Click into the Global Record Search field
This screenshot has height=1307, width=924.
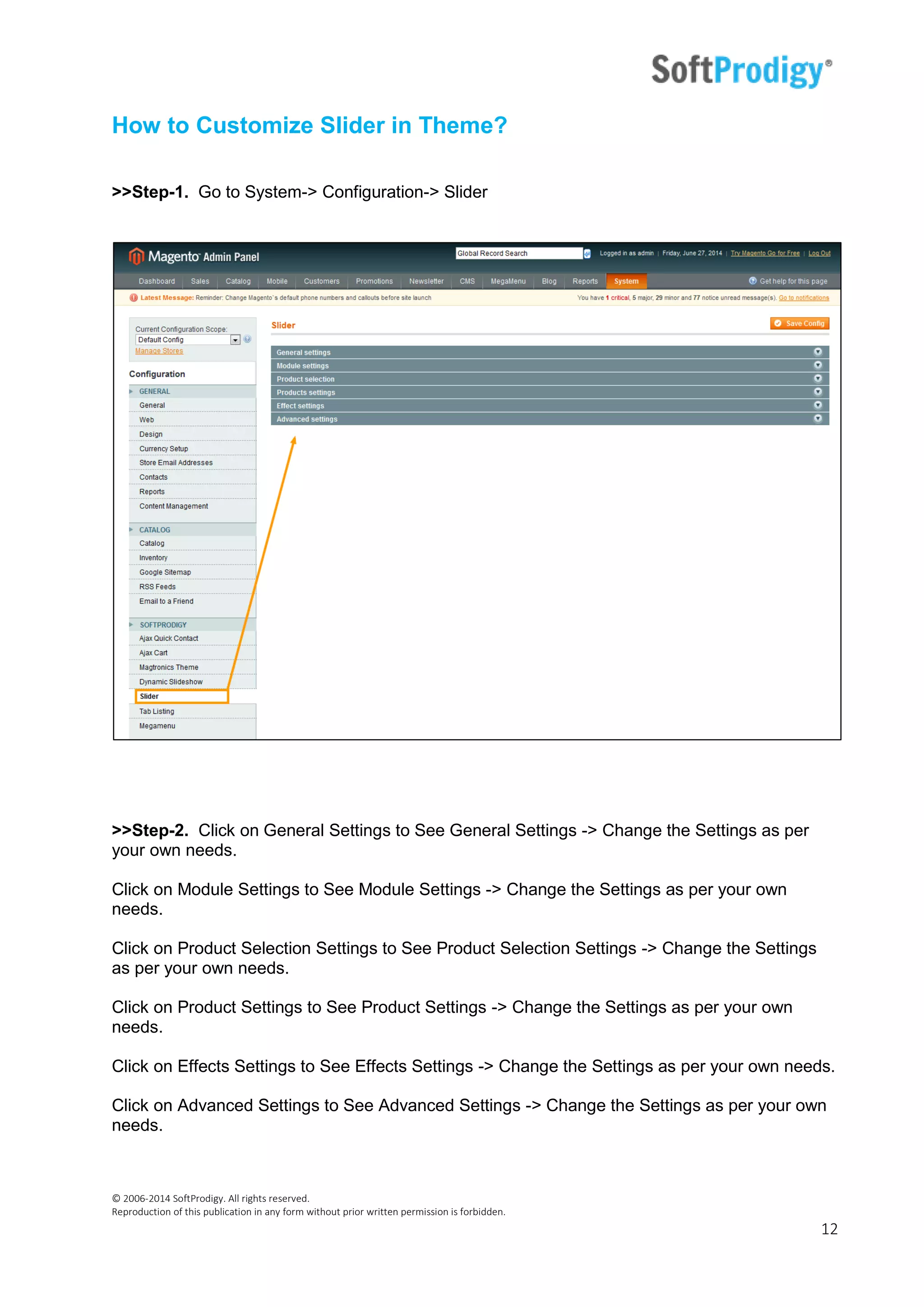(x=518, y=253)
